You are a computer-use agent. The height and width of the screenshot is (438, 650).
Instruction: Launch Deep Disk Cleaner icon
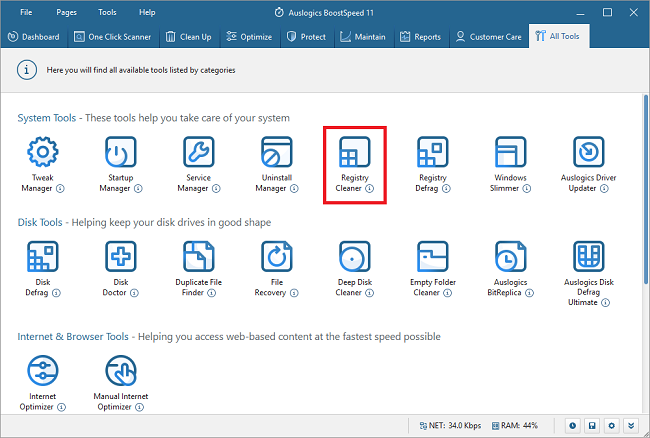tap(354, 256)
